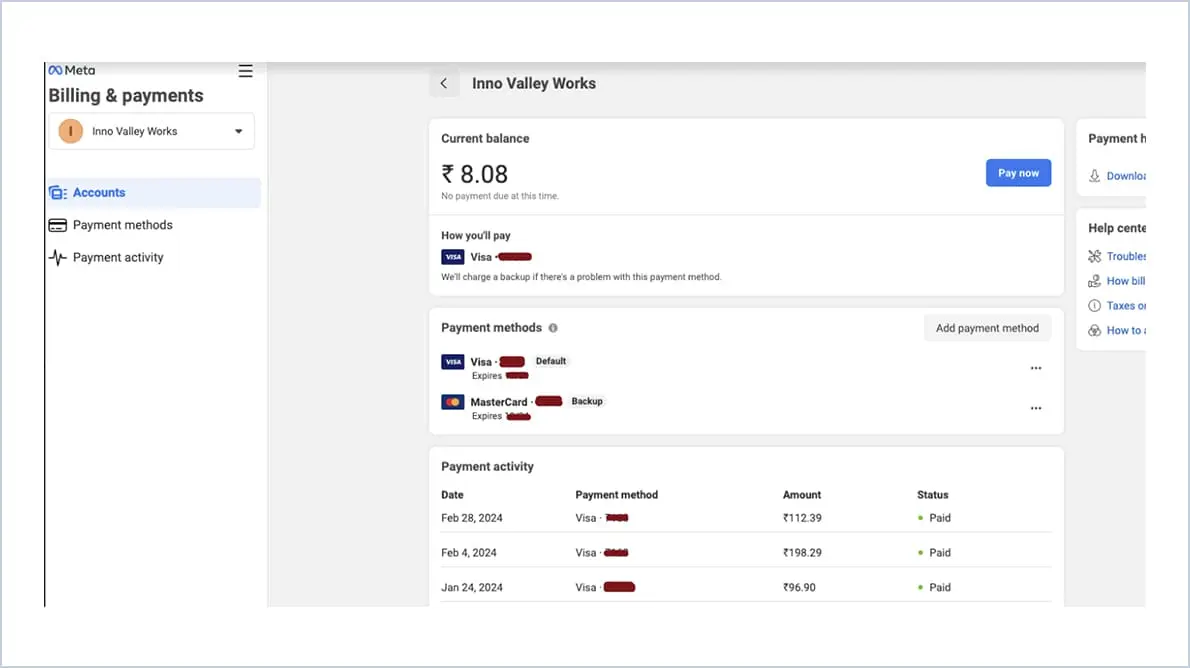Click the Taxes info circle icon

point(1094,306)
